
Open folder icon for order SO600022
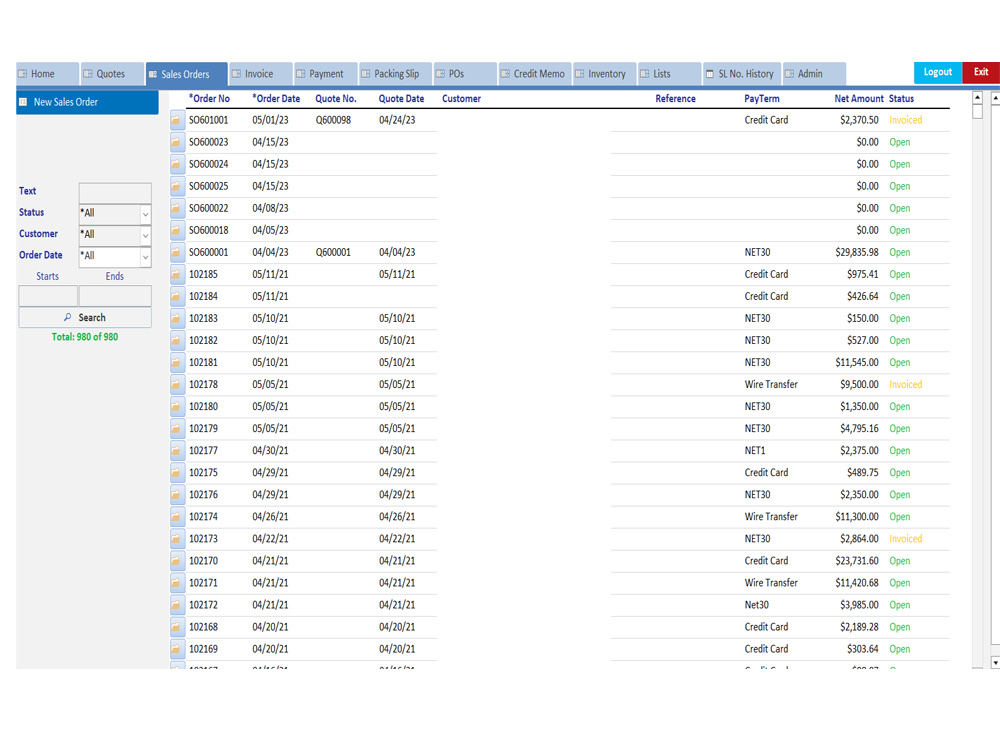(x=177, y=209)
